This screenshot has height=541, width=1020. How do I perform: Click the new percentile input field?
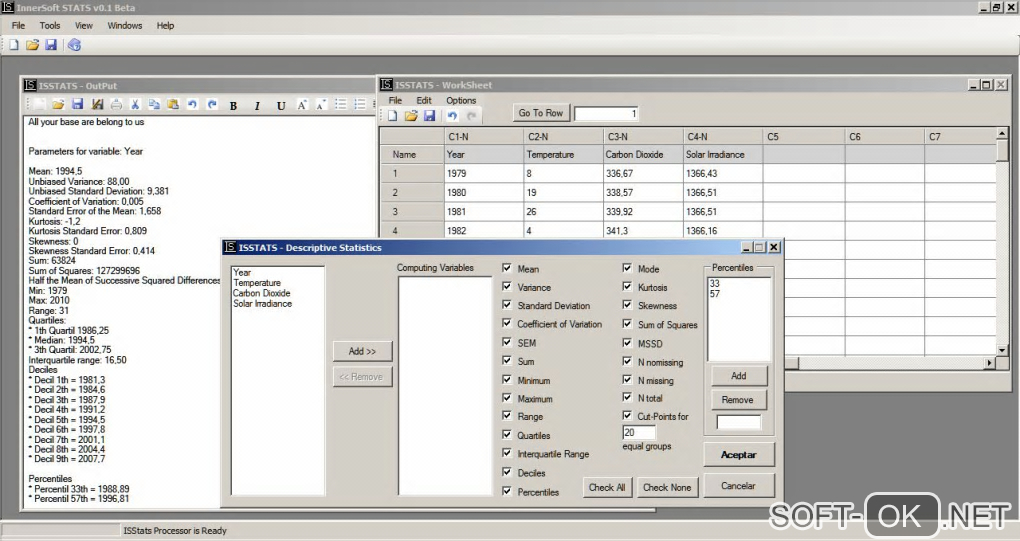click(x=738, y=423)
